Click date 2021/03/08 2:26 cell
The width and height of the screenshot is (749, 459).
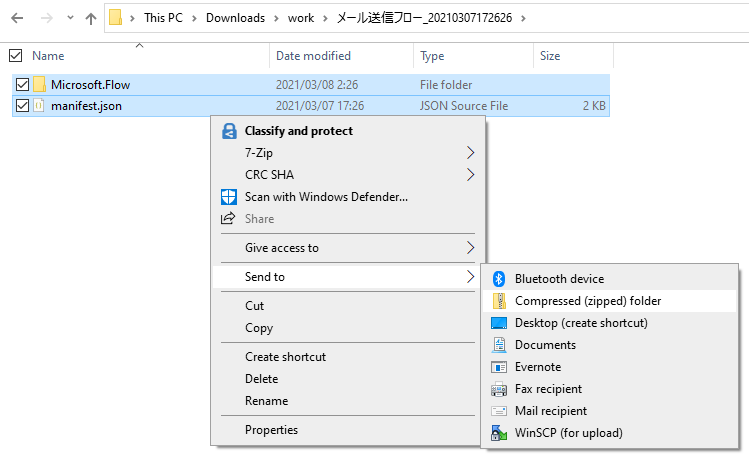(x=317, y=85)
